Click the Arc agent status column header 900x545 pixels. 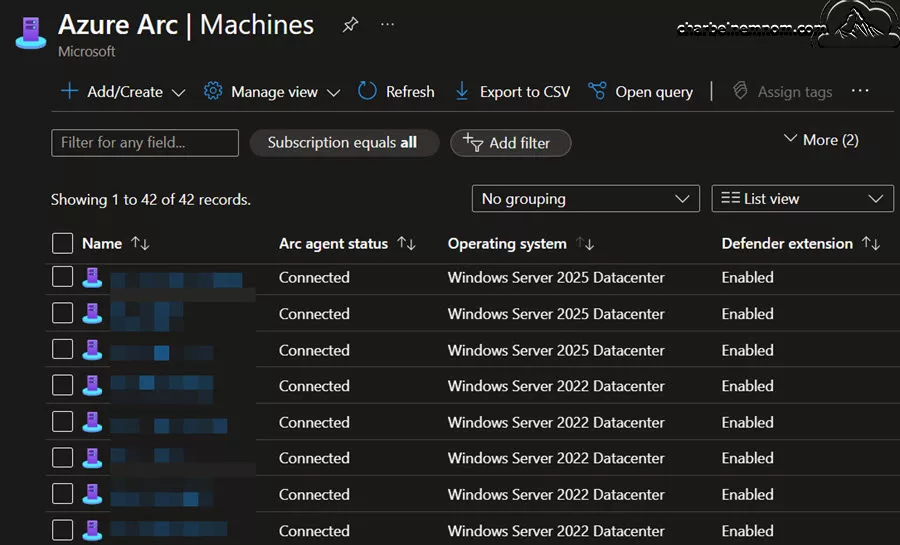333,244
